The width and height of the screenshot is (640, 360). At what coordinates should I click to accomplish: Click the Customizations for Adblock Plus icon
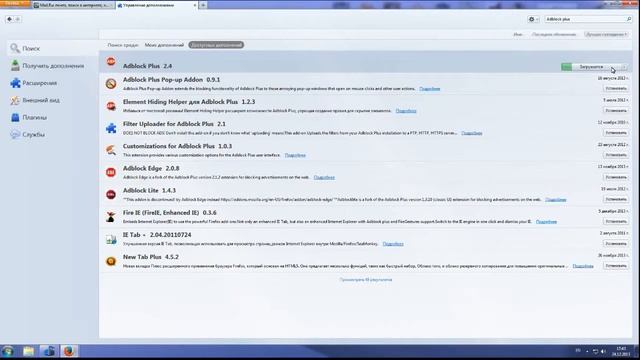111,150
